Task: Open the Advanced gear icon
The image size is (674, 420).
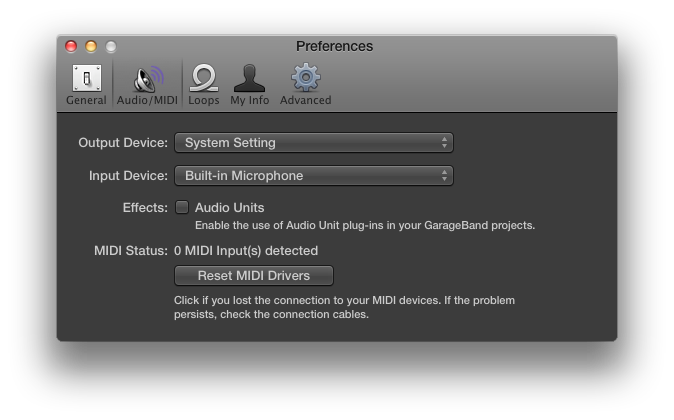Action: click(305, 78)
